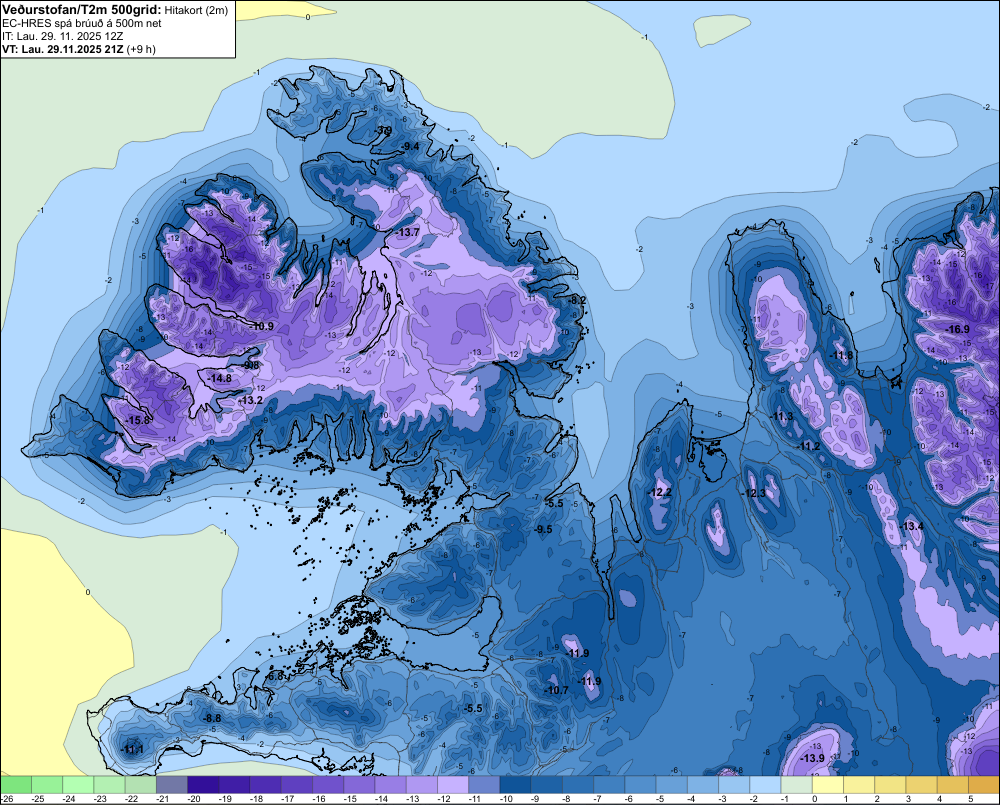Click the legend swatch between -10 and -9
Viewport: 1000px width, 805px height.
click(x=515, y=785)
